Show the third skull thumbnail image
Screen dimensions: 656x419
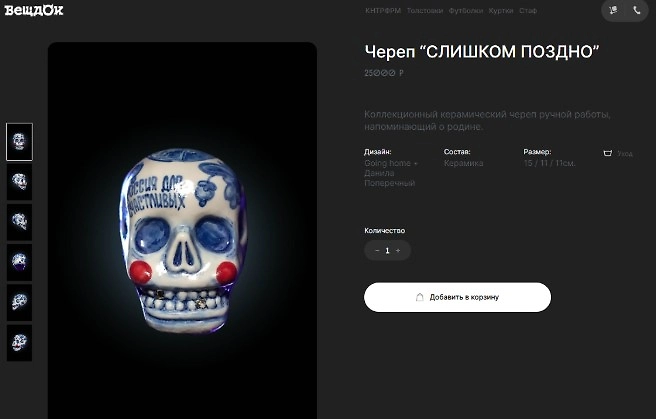pos(19,222)
